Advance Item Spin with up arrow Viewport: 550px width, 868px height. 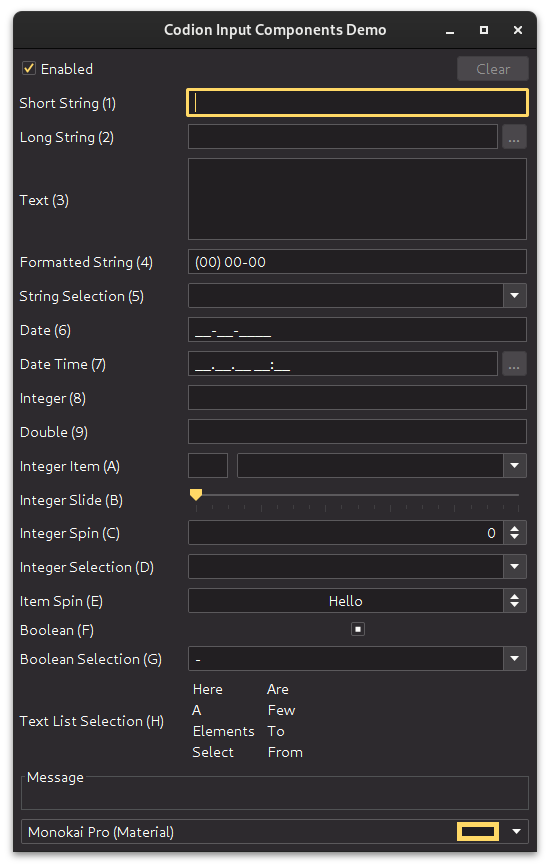pyautogui.click(x=515, y=596)
